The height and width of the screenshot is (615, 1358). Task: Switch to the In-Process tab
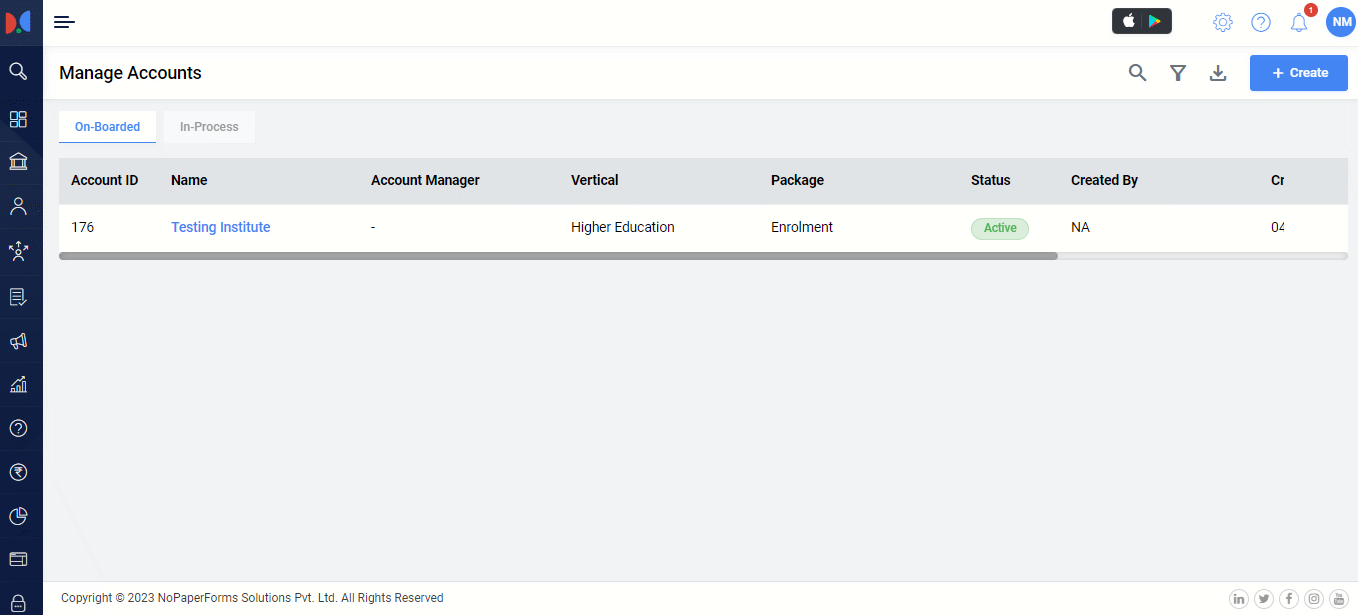[209, 127]
